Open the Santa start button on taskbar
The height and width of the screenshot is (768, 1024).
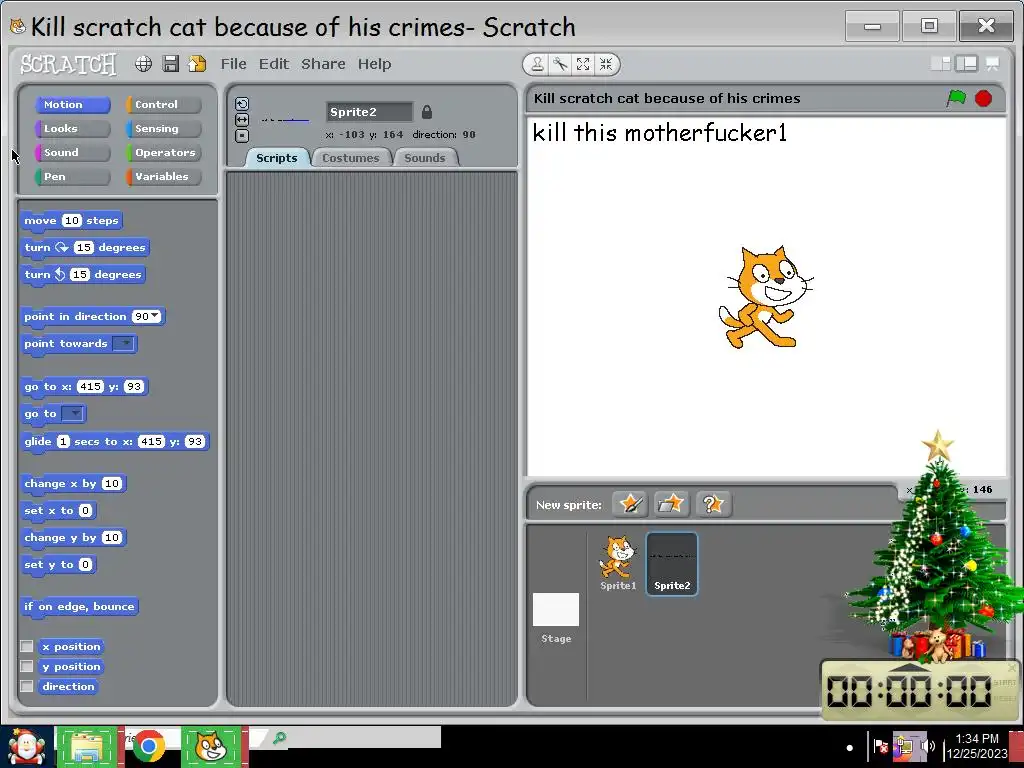point(26,746)
